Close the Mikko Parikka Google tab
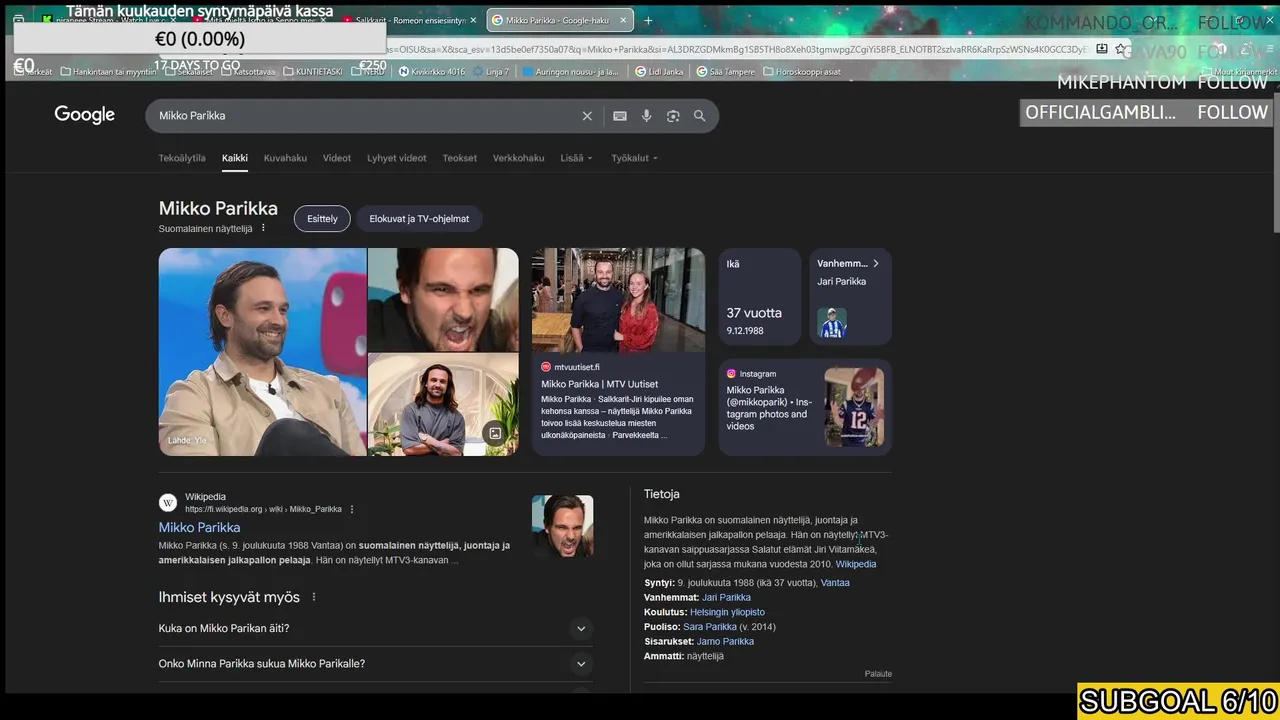 (x=623, y=20)
